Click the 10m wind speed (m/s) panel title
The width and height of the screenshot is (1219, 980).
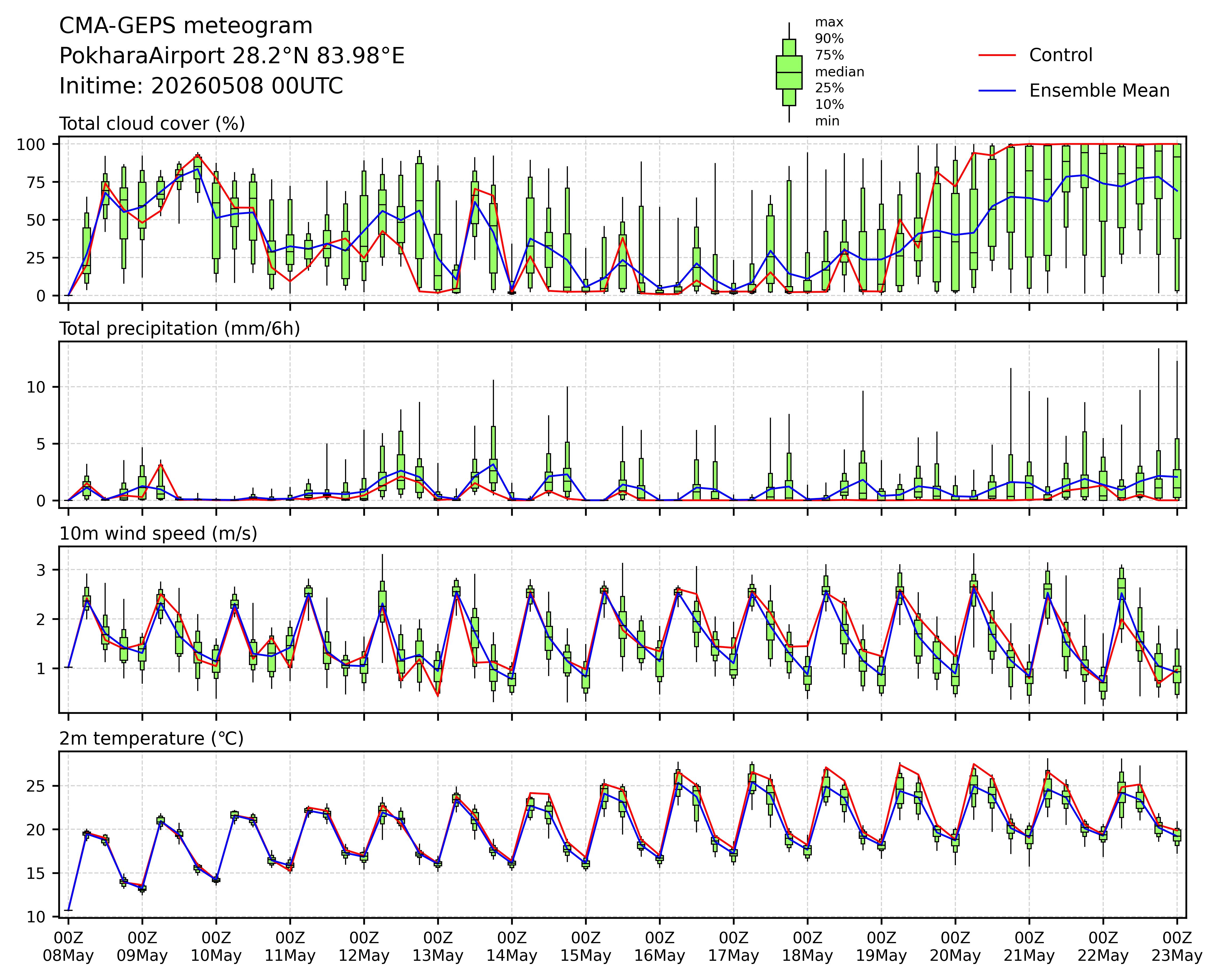(x=158, y=533)
